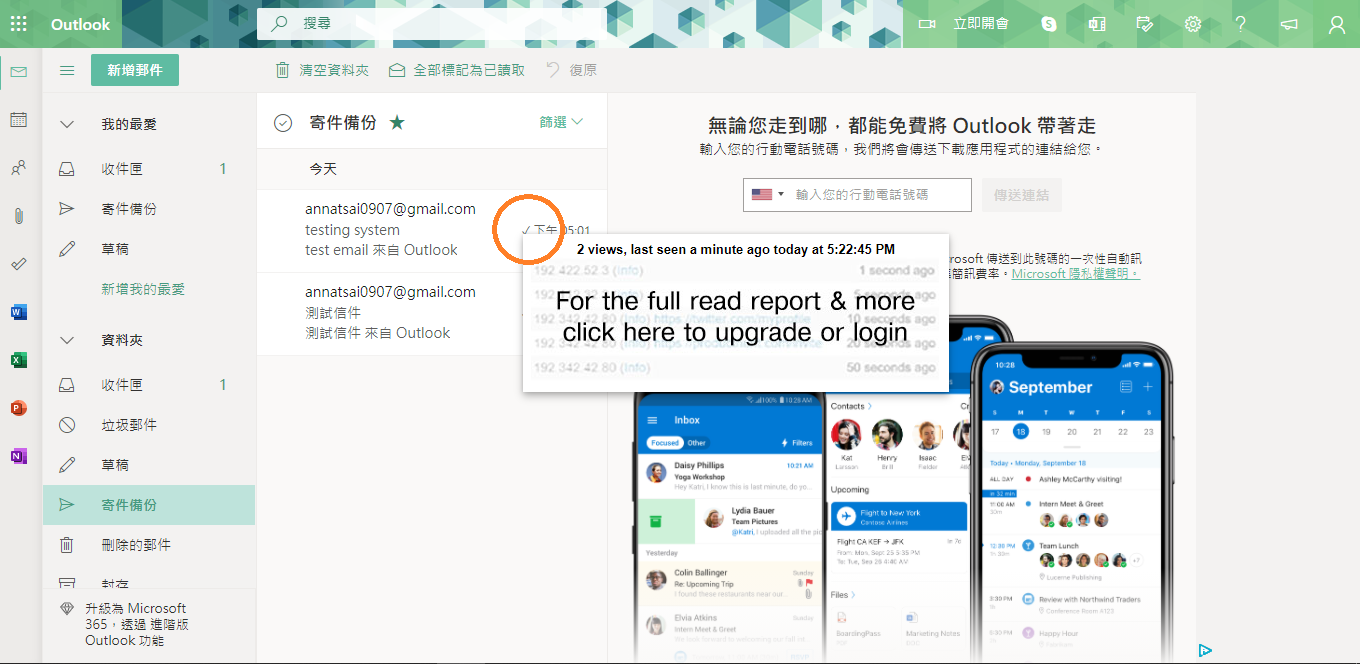Viewport: 1360px width, 664px height.
Task: Open the 刪除的郵件 folder
Action: point(149,545)
